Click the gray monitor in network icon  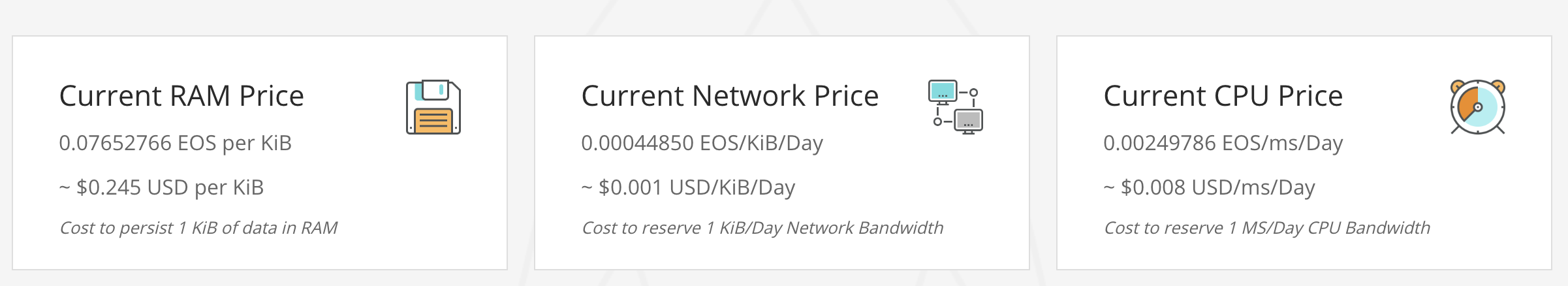[x=969, y=121]
